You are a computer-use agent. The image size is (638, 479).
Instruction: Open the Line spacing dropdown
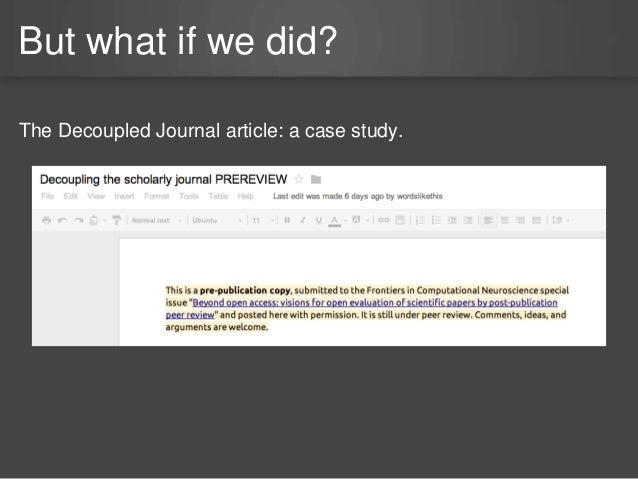[560, 220]
